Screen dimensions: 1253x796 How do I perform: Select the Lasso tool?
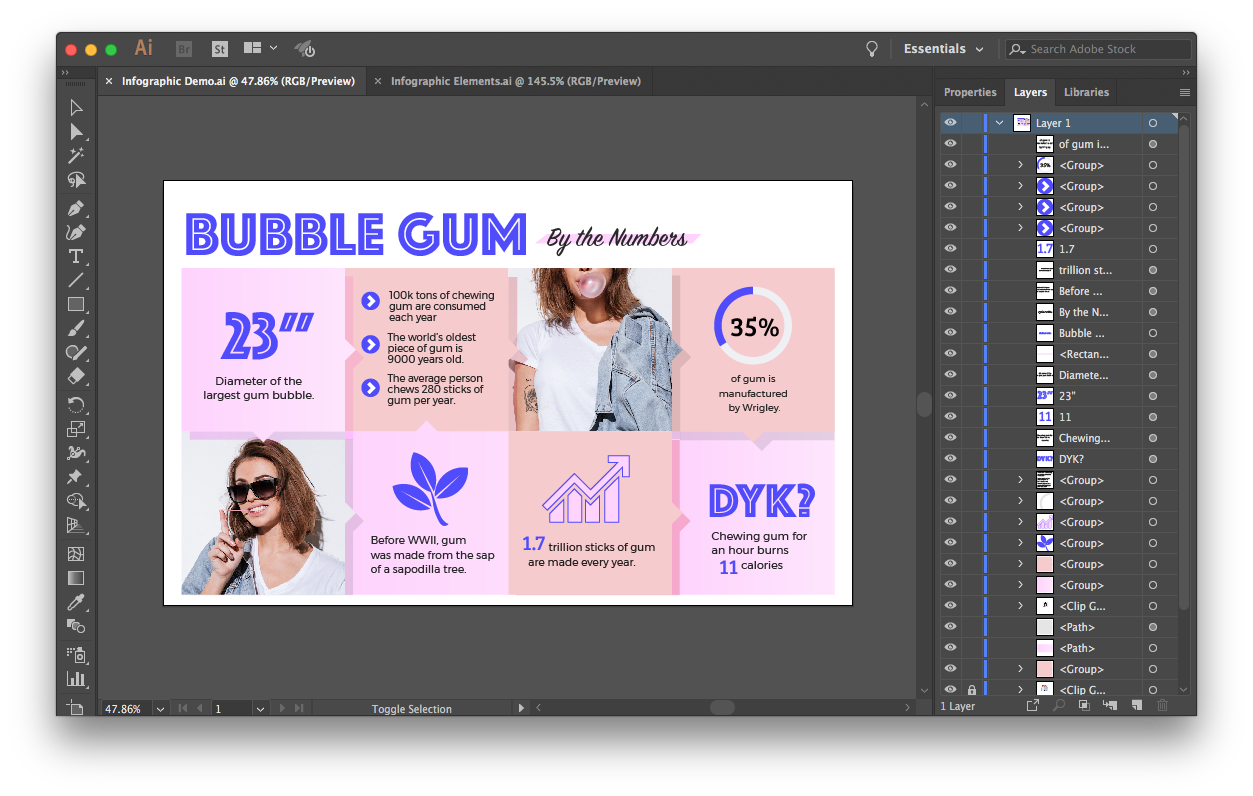click(76, 180)
